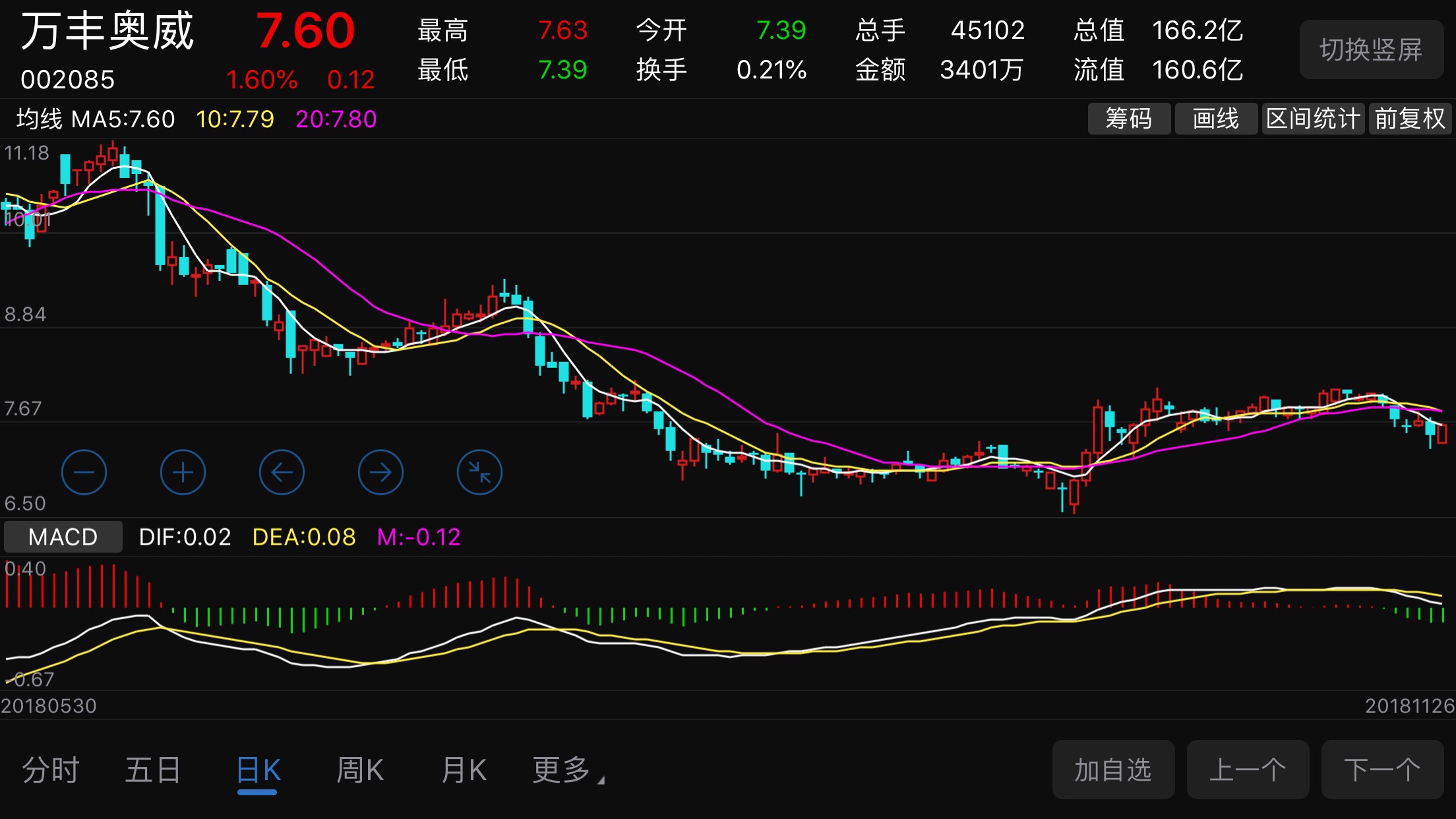
Task: Pan chart right with right arrow icon
Action: tap(380, 472)
